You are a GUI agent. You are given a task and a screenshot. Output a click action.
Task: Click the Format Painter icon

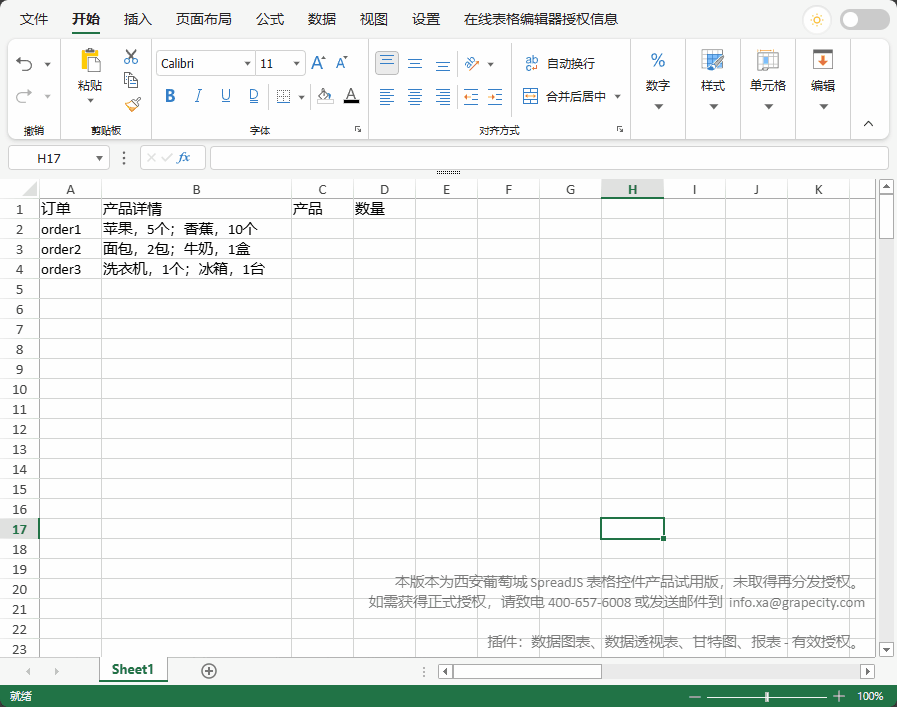(x=131, y=103)
